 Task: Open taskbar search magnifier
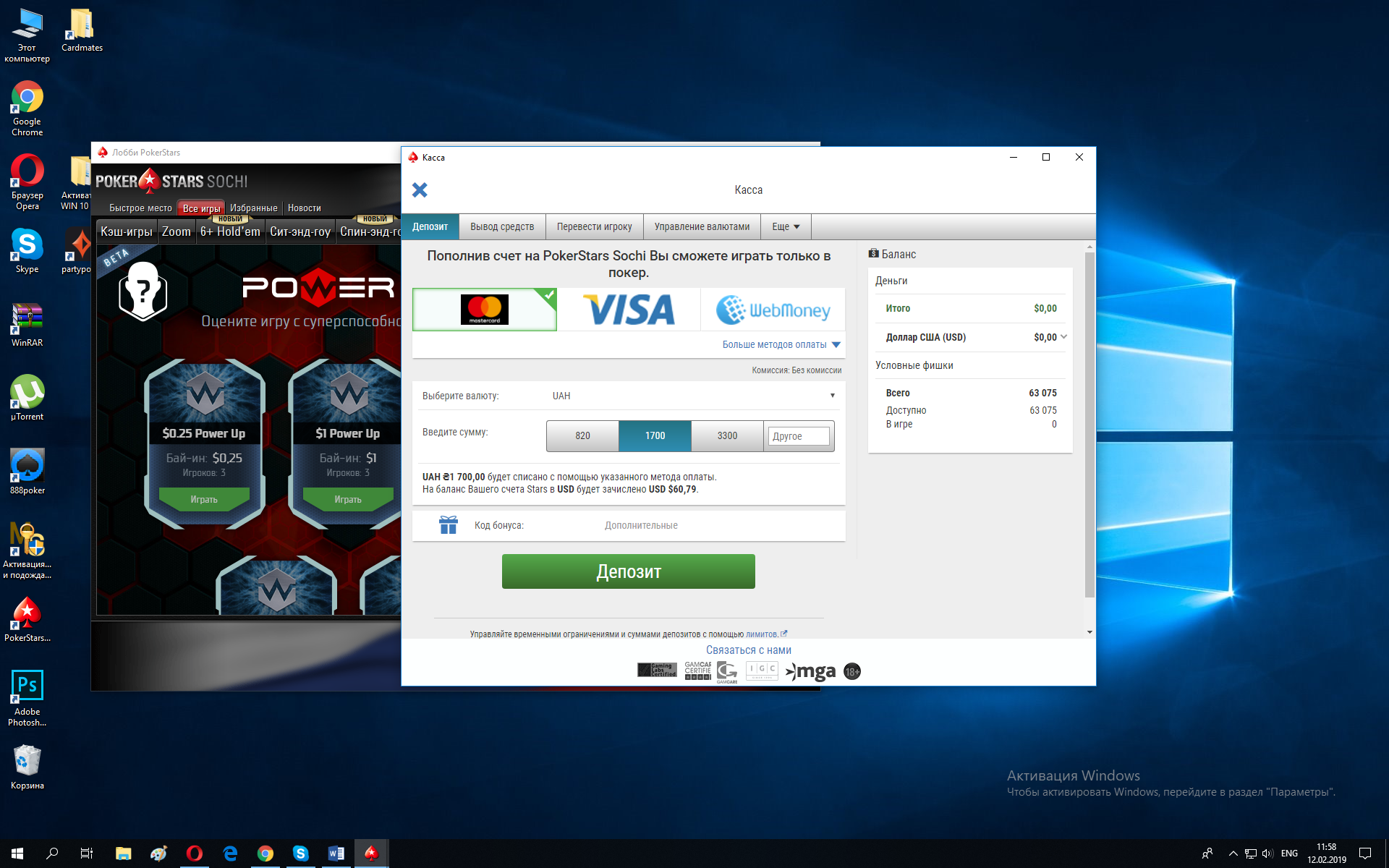coord(52,854)
